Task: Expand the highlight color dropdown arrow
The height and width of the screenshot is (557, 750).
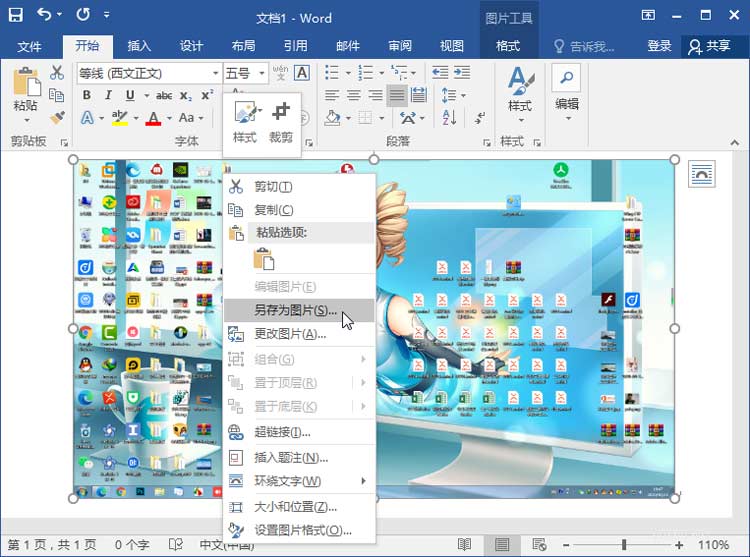Action: [x=136, y=118]
